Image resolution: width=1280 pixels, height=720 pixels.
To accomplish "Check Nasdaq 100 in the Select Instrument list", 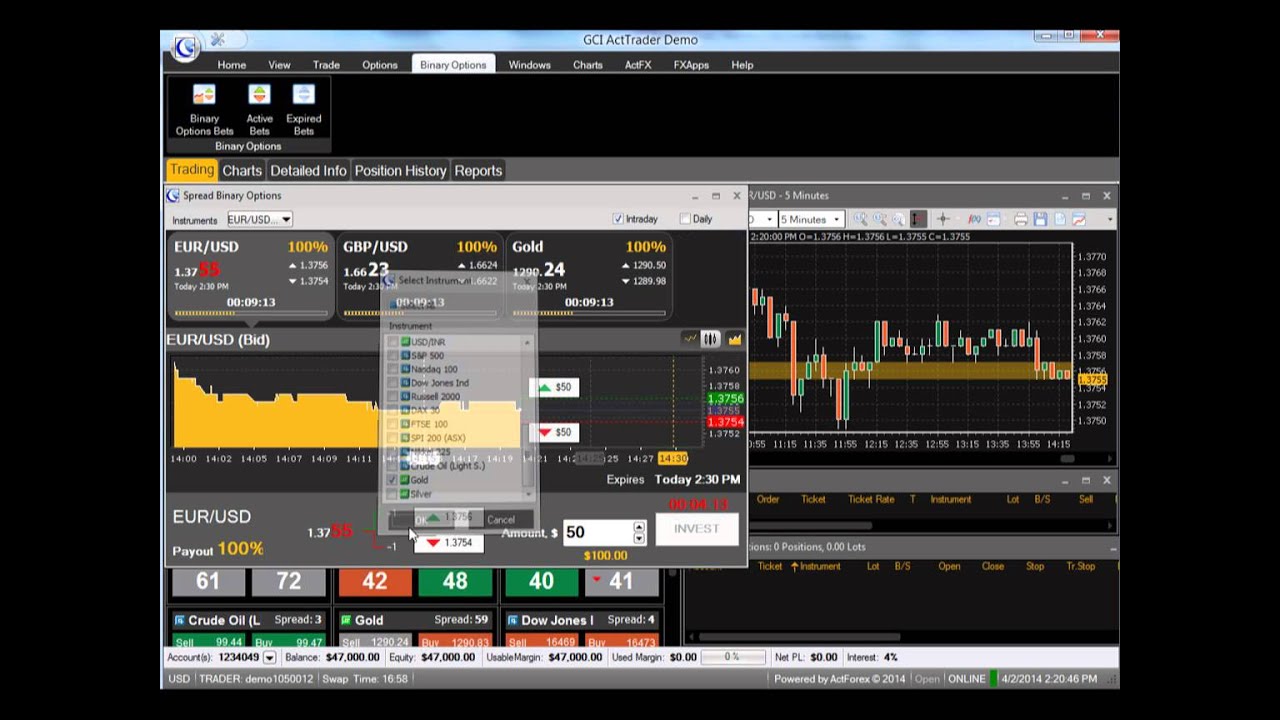I will coord(392,370).
